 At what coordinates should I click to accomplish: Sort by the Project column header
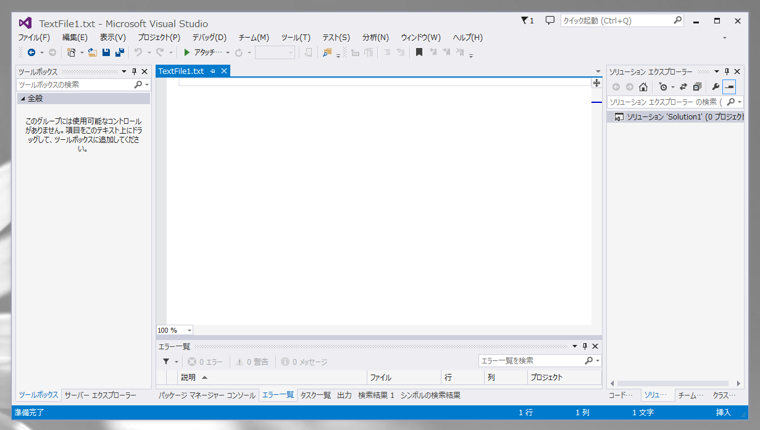564,377
